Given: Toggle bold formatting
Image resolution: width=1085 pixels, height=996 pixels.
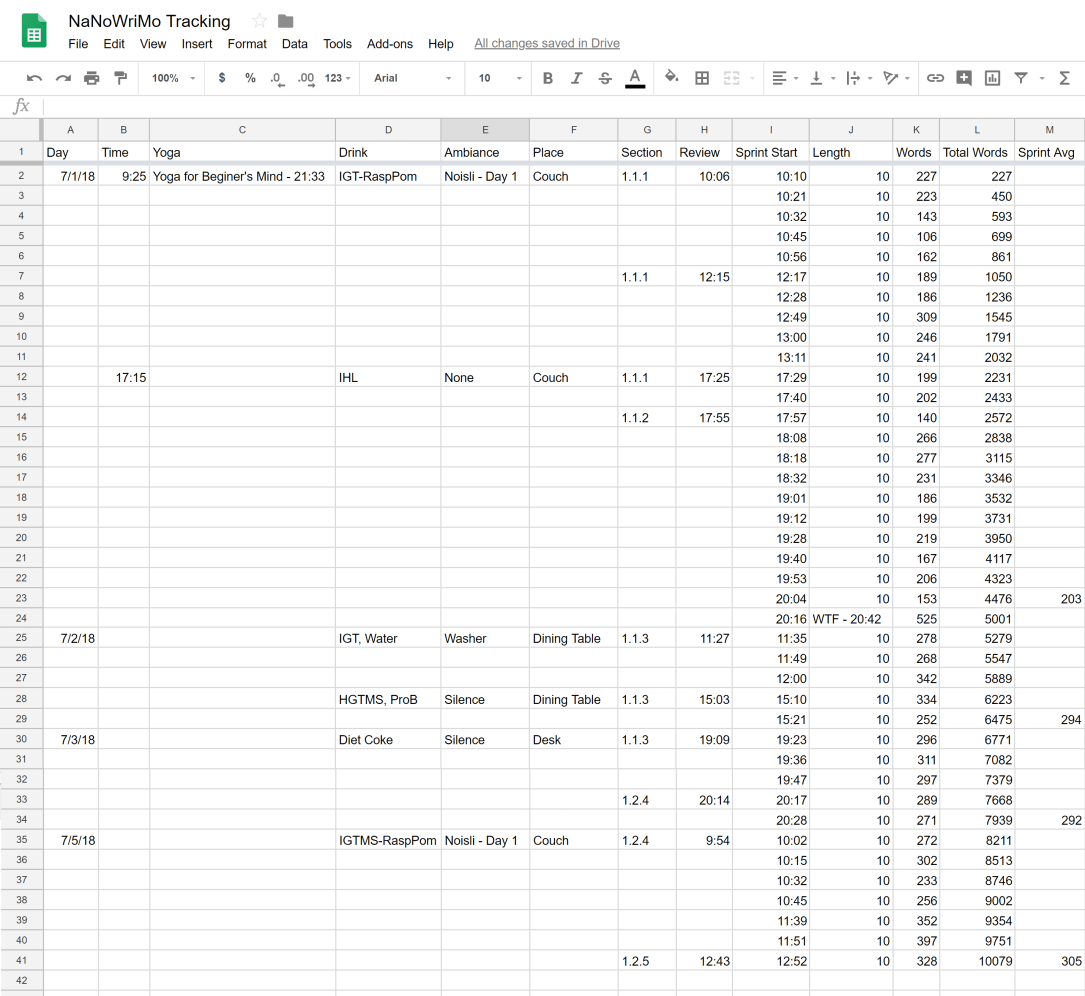Looking at the screenshot, I should click(x=547, y=78).
